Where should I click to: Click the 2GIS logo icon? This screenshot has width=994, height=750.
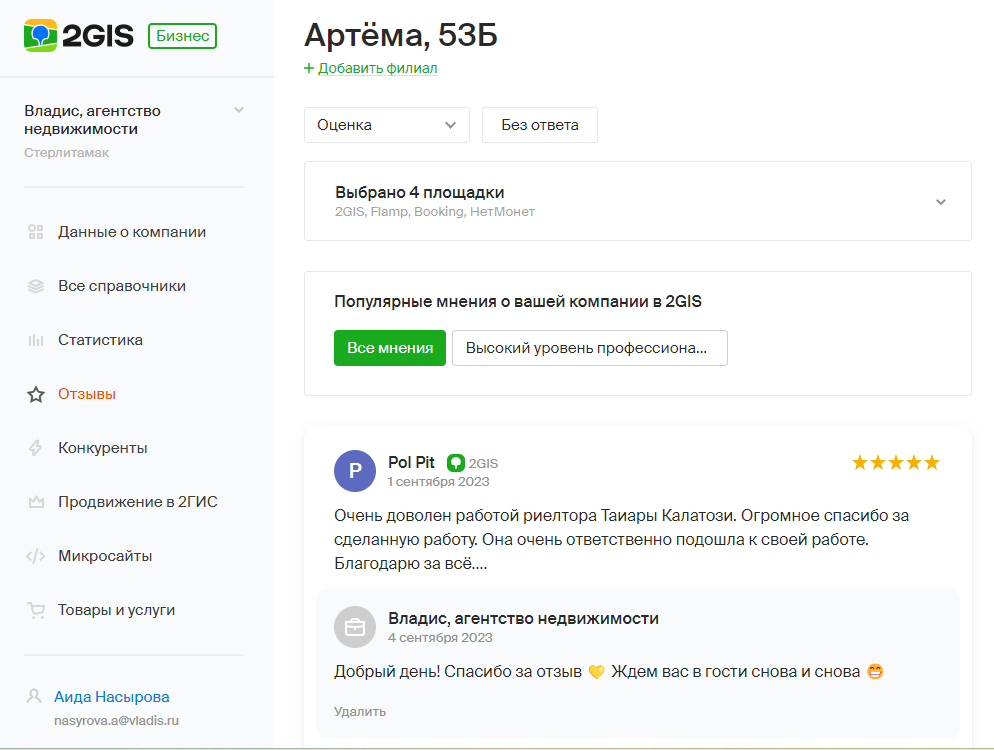pyautogui.click(x=40, y=36)
